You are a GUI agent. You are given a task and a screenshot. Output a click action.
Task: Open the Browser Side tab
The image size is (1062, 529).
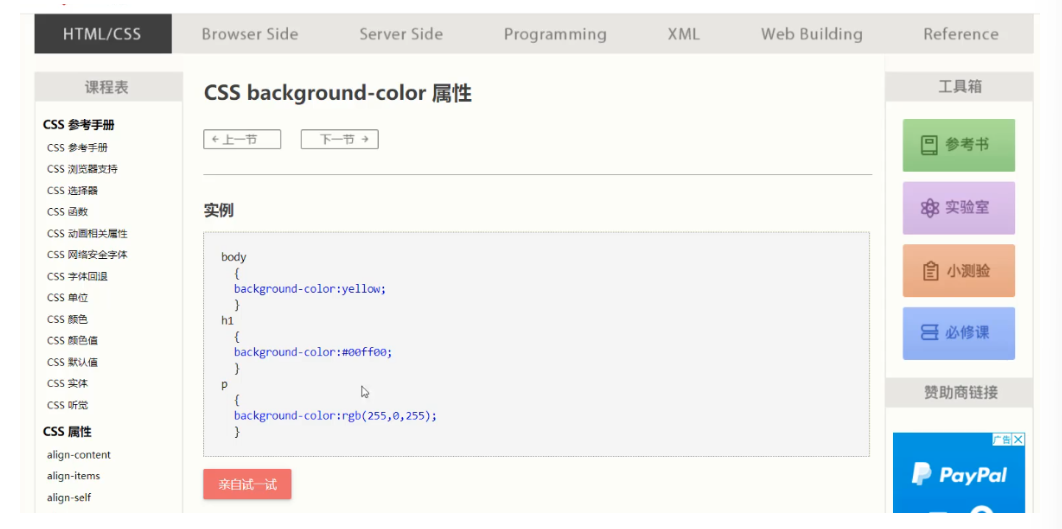250,34
